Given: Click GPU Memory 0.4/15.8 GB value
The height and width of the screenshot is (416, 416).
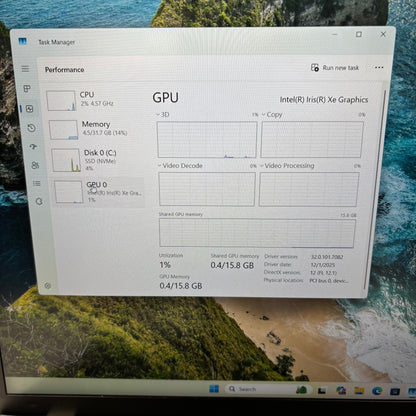Looking at the screenshot, I should point(181,286).
